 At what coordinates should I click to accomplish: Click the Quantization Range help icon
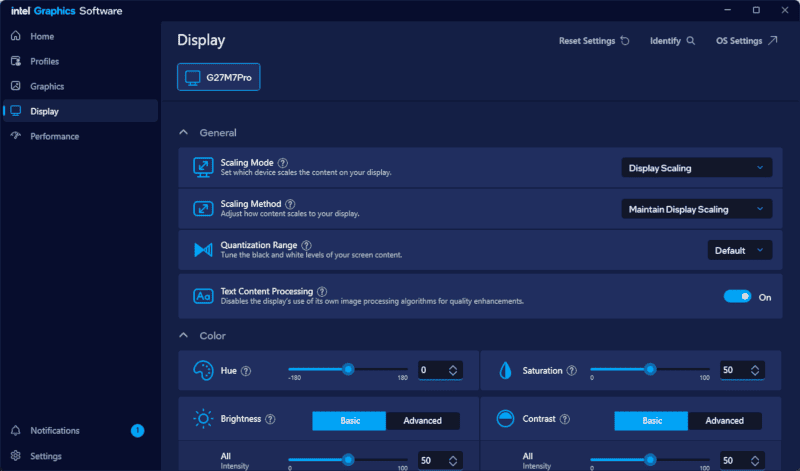[306, 245]
